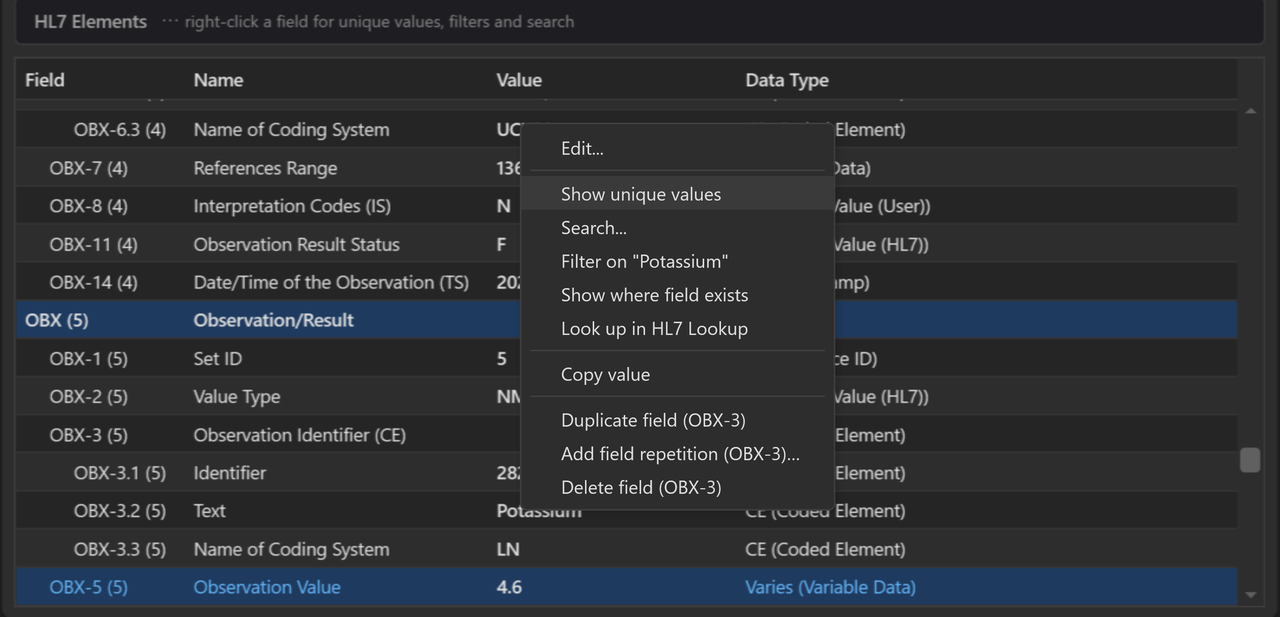Click the Observation/Result name cell

[x=273, y=320]
